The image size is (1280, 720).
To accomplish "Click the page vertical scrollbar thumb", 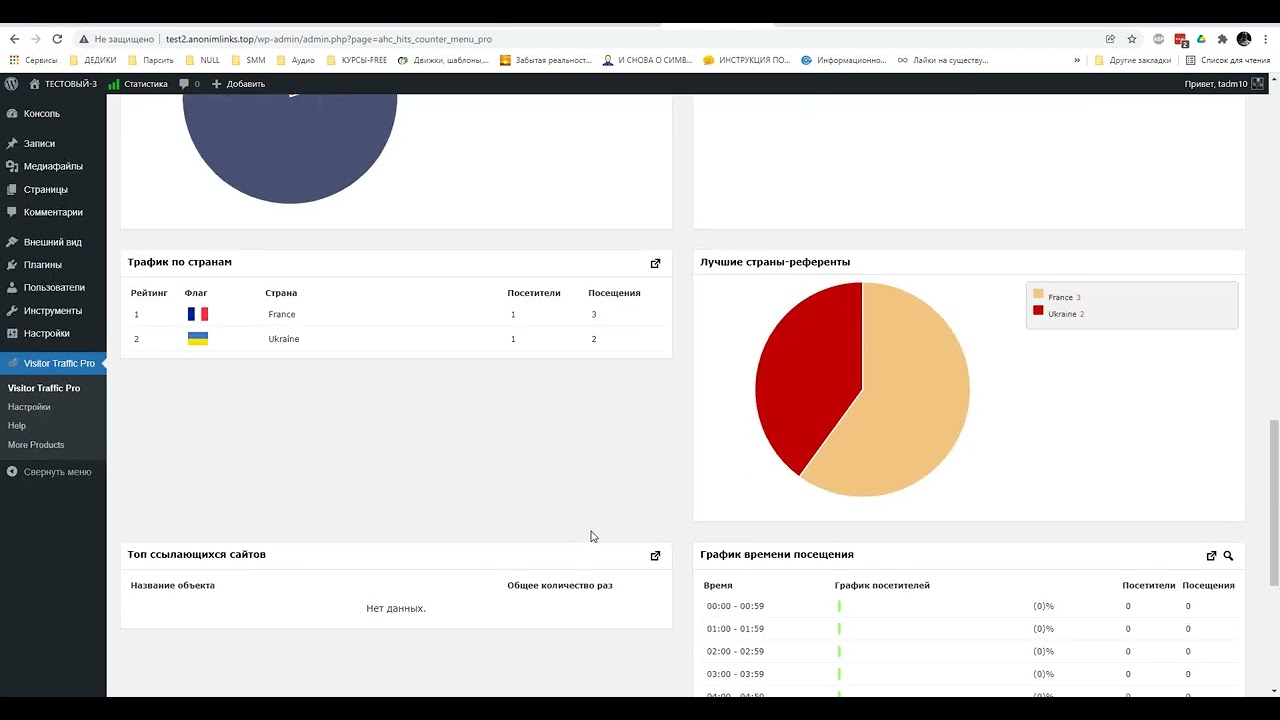I will 1273,502.
